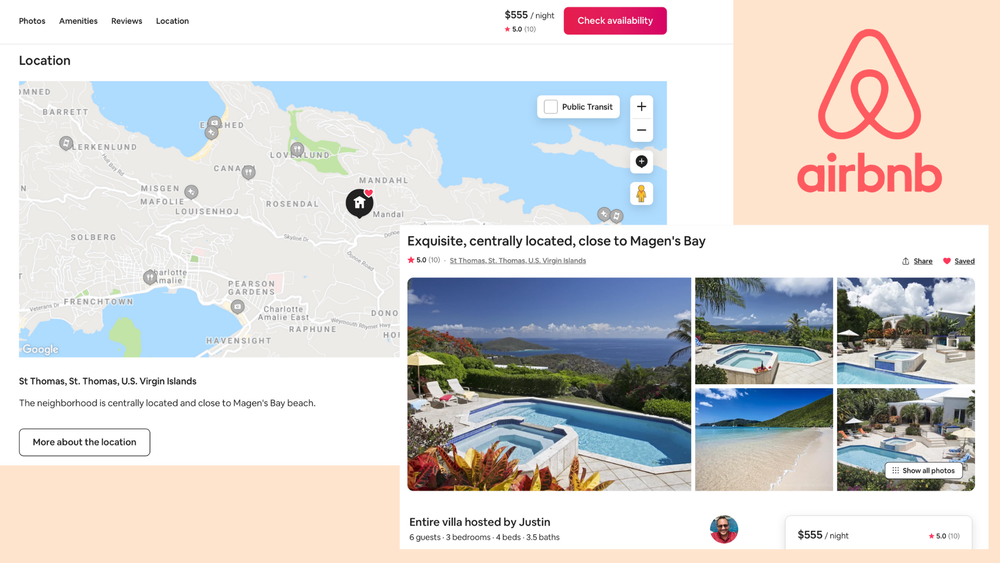Screen dimensions: 1000x563
Task: Zoom out of the map with minus button
Action: point(642,130)
